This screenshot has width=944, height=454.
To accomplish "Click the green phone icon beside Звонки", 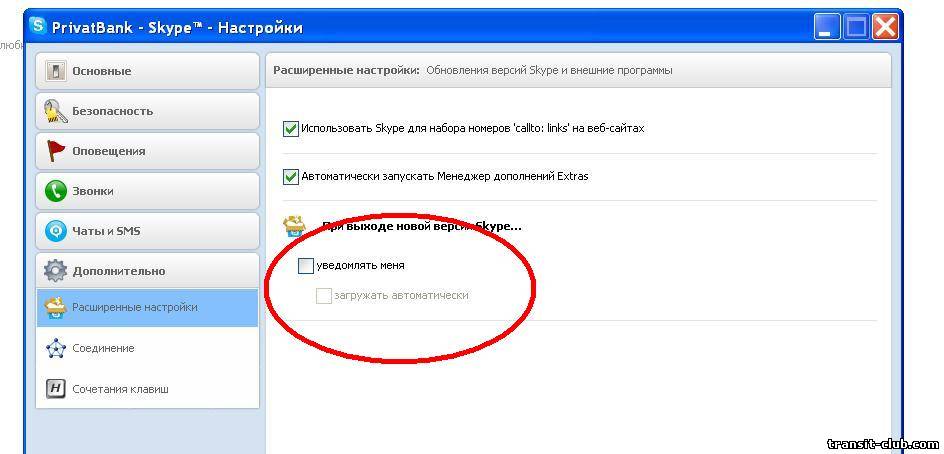I will click(x=56, y=191).
